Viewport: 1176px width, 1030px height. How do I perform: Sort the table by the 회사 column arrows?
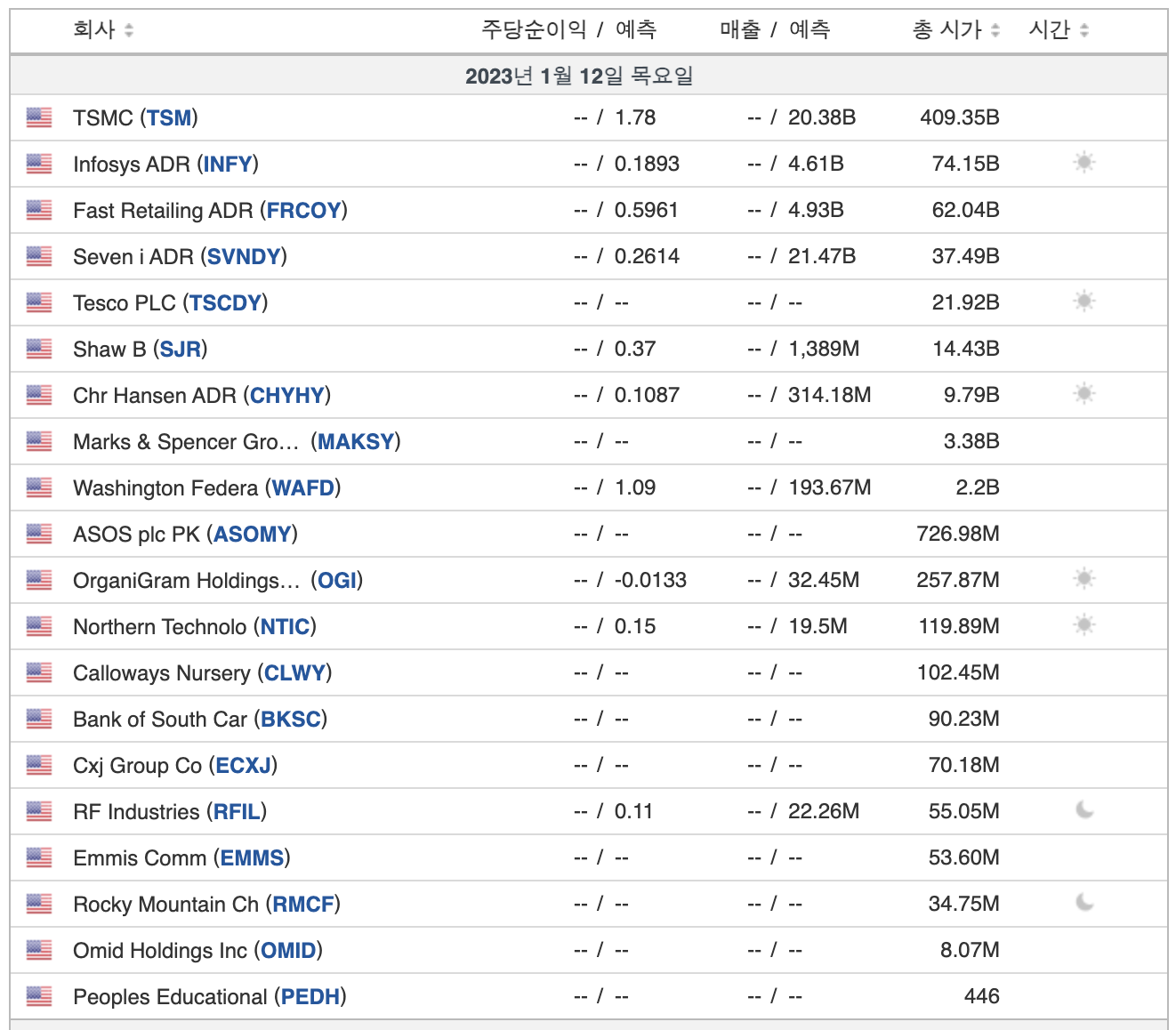coord(129,30)
